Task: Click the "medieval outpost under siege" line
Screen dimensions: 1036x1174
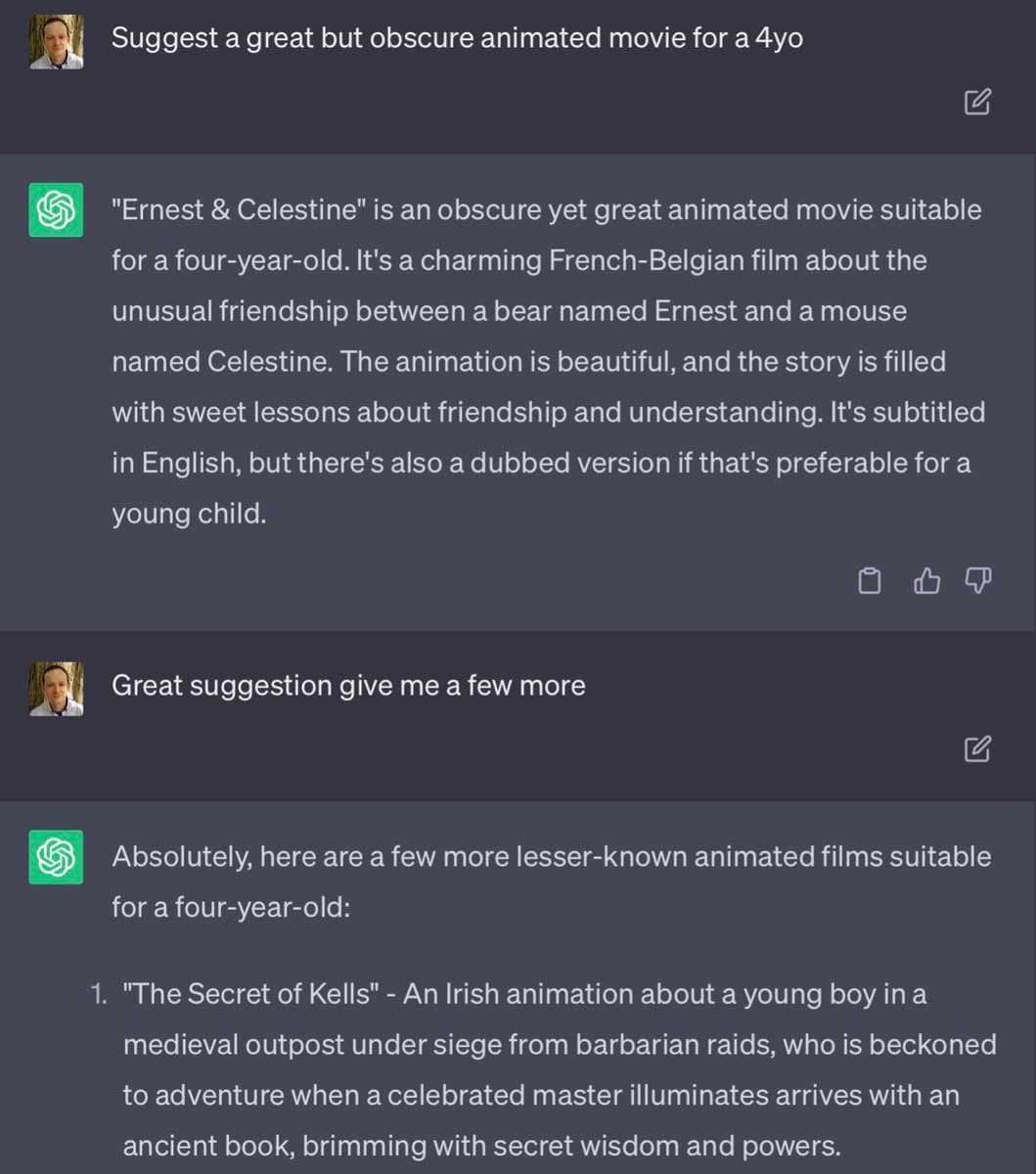Action: 560,1045
